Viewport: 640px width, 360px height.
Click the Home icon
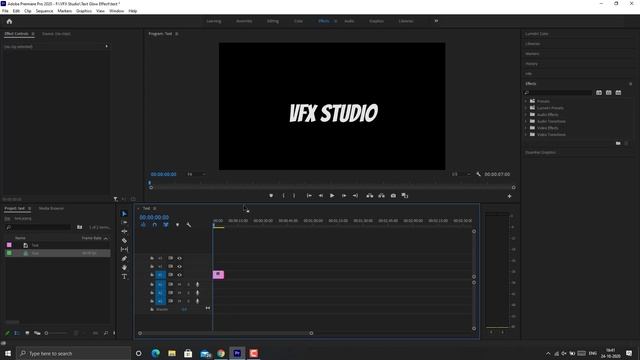pyautogui.click(x=9, y=21)
